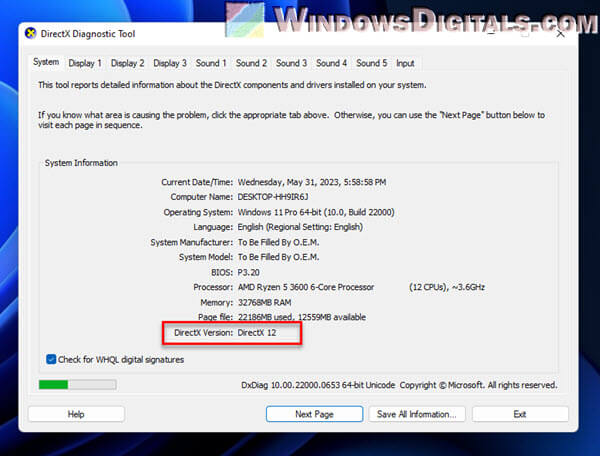Click the Next Page button

(x=315, y=414)
